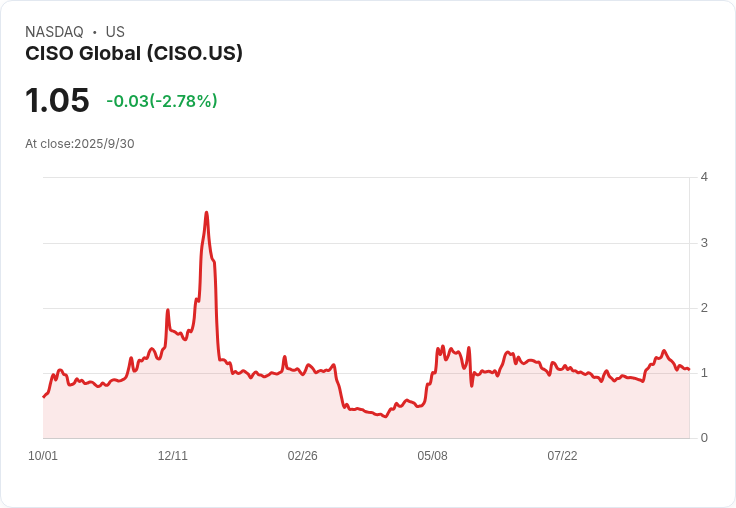Click the highest peak of the price line
Screen dimensions: 736x508
[206, 212]
